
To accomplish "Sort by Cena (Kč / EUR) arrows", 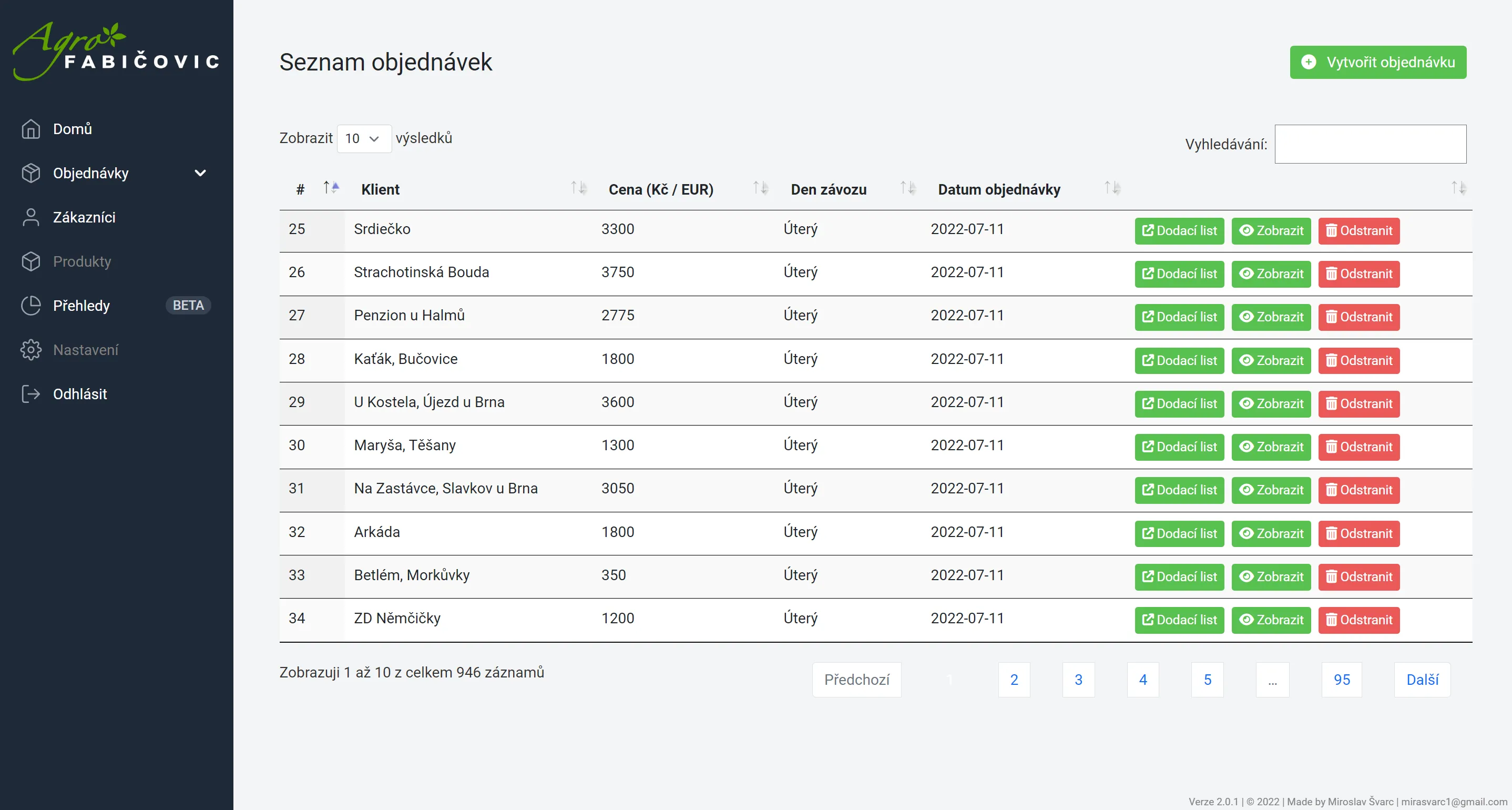I will coord(761,188).
